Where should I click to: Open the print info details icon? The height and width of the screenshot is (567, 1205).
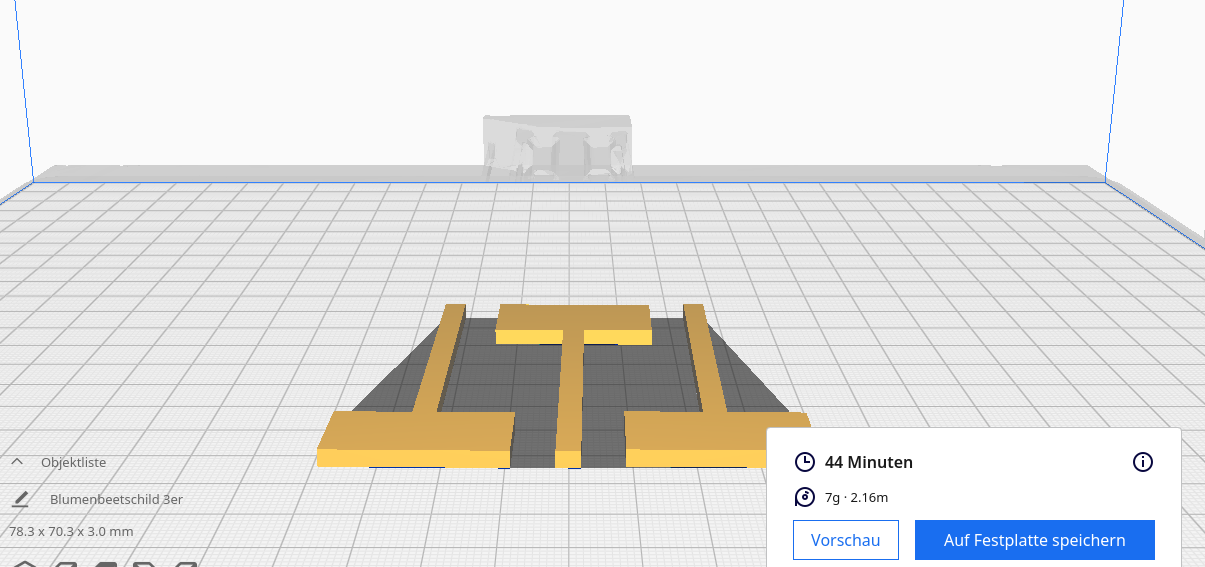(1143, 462)
